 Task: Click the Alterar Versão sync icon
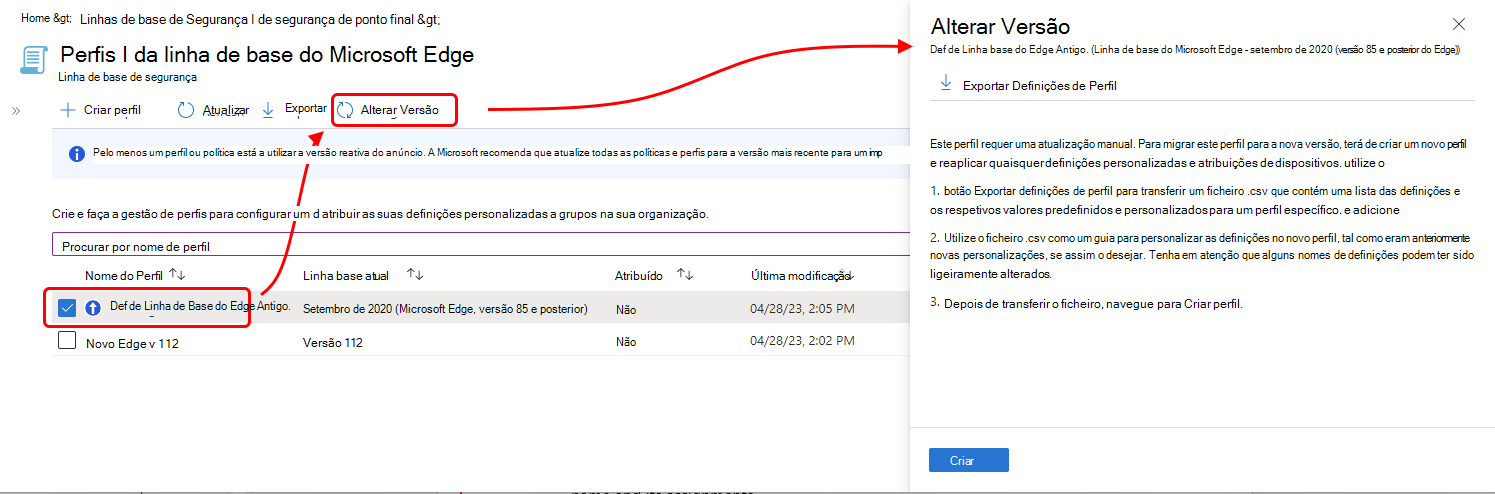click(345, 110)
